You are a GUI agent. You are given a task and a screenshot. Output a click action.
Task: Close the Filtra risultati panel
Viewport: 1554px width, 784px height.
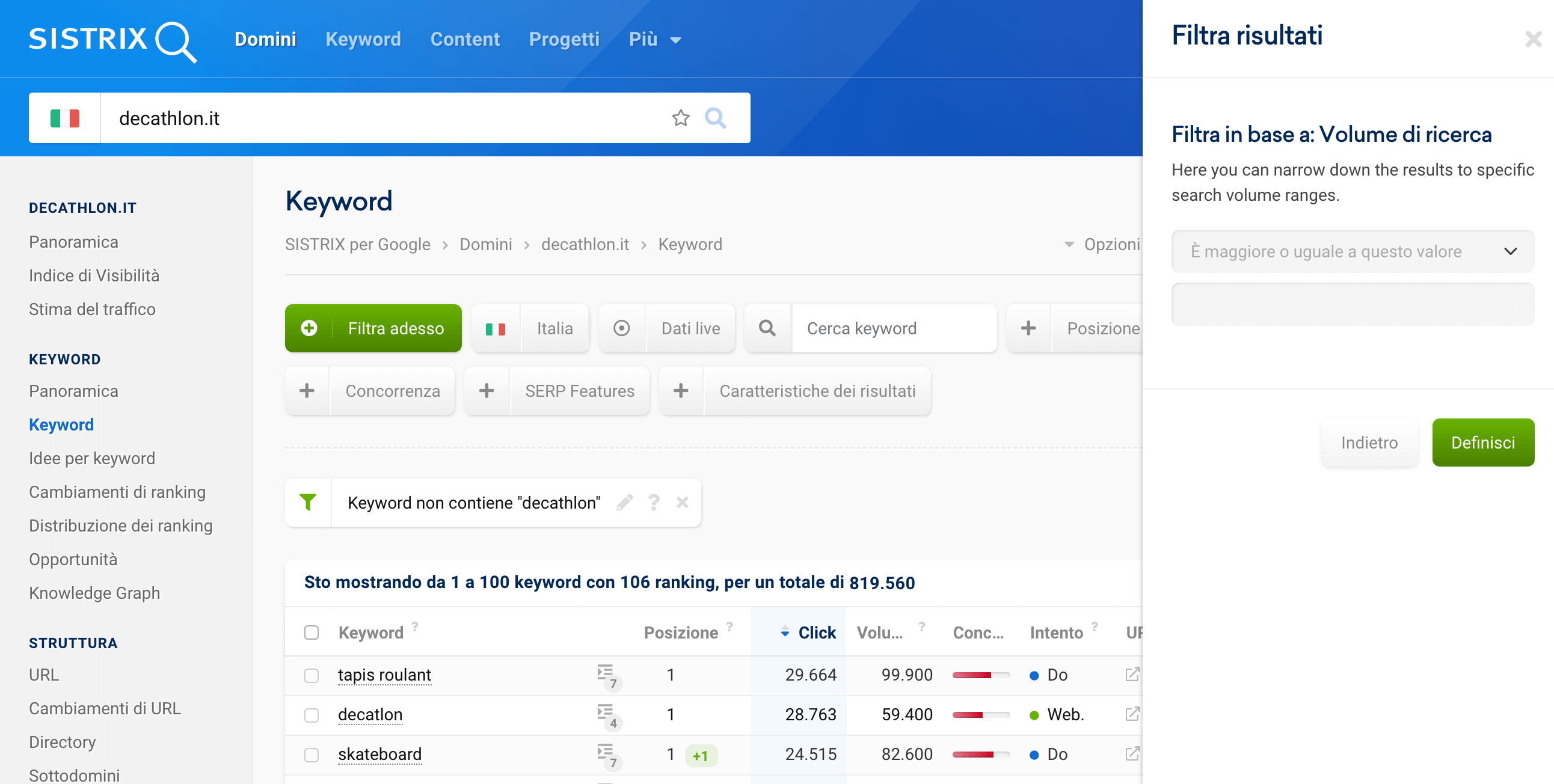coord(1533,39)
